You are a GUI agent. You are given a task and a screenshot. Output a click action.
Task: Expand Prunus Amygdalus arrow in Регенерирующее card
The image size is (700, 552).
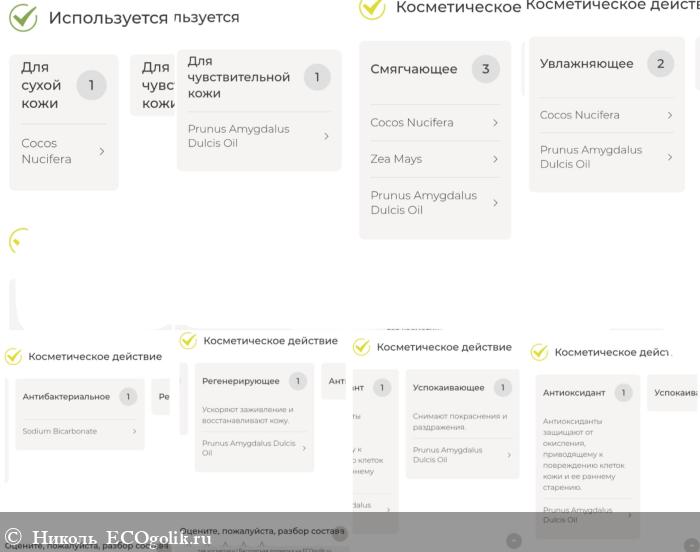pyautogui.click(x=304, y=448)
